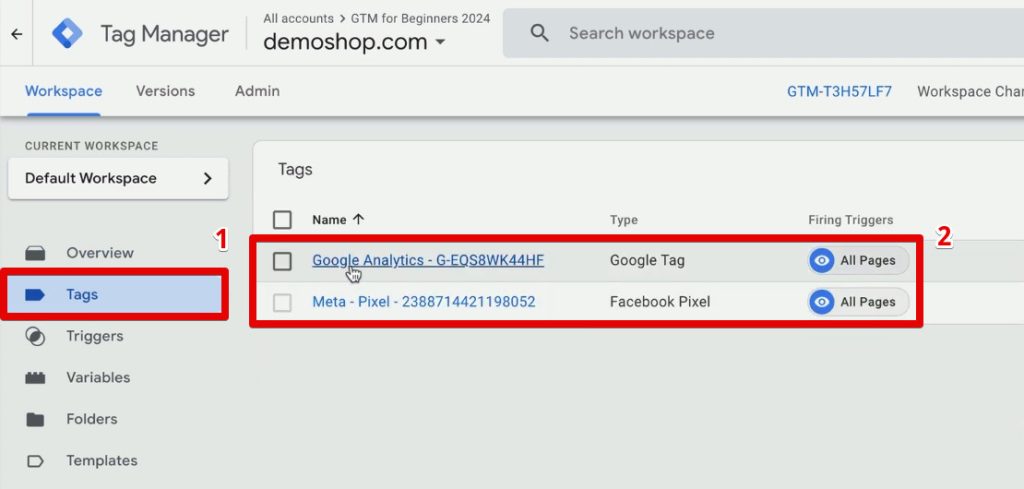This screenshot has width=1024, height=489.
Task: Click the Variables brick icon
Action: click(x=35, y=378)
